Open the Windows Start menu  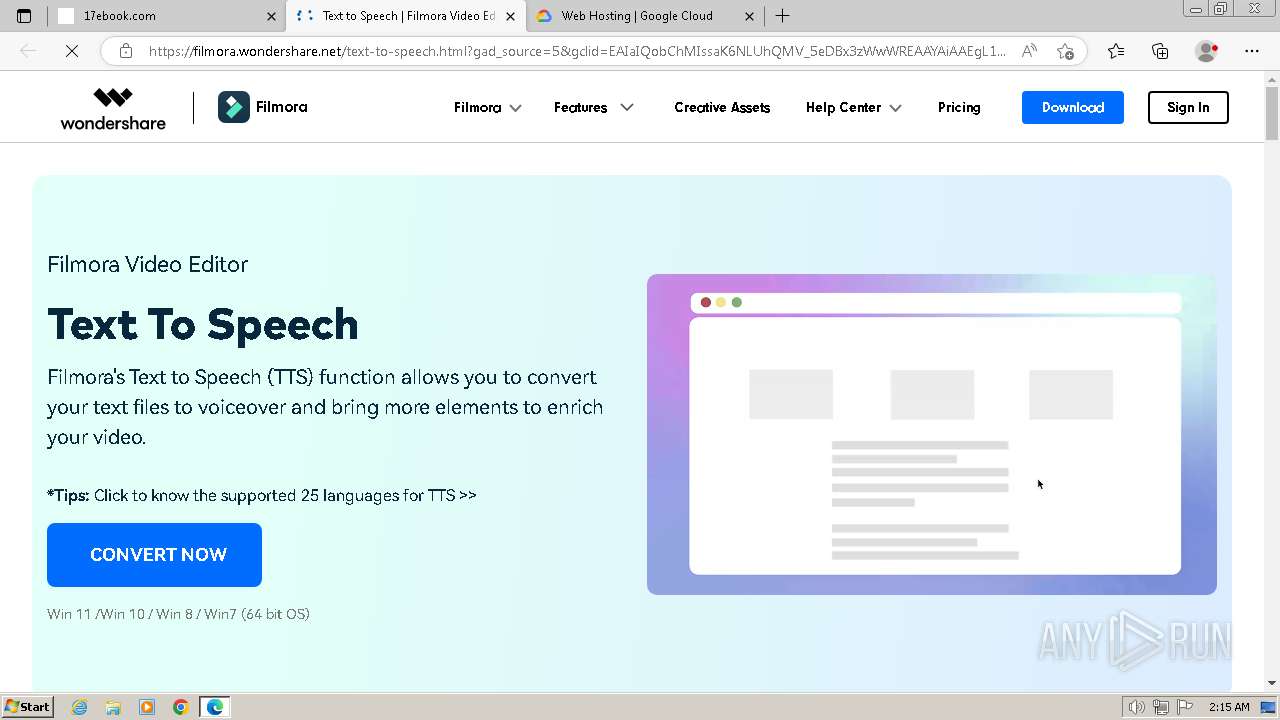pos(27,707)
